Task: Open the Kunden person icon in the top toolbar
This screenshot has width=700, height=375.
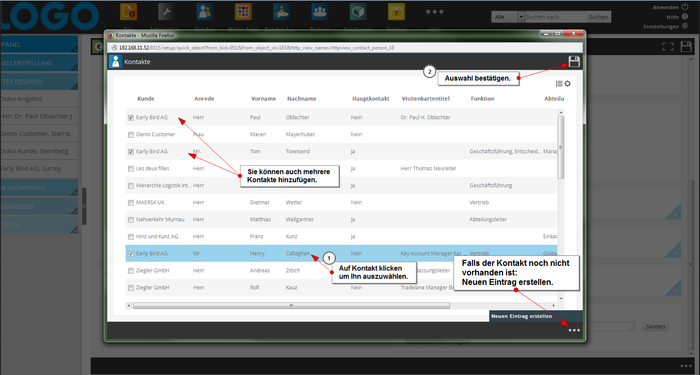Action: [205, 12]
